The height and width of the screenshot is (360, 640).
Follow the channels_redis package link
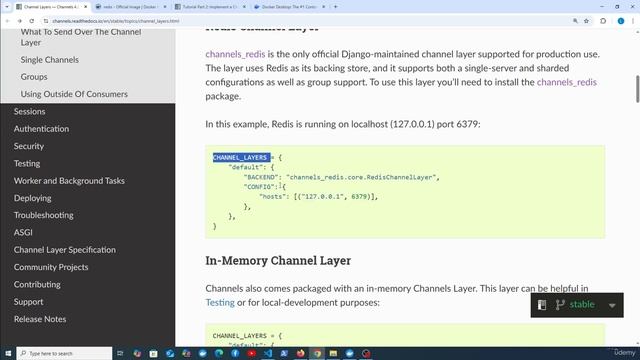pyautogui.click(x=567, y=82)
